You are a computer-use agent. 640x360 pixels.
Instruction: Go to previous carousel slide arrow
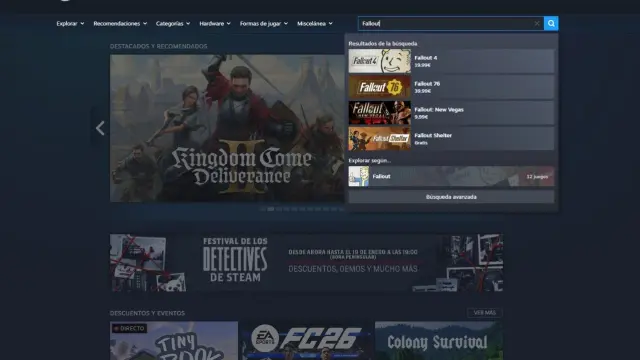100,128
